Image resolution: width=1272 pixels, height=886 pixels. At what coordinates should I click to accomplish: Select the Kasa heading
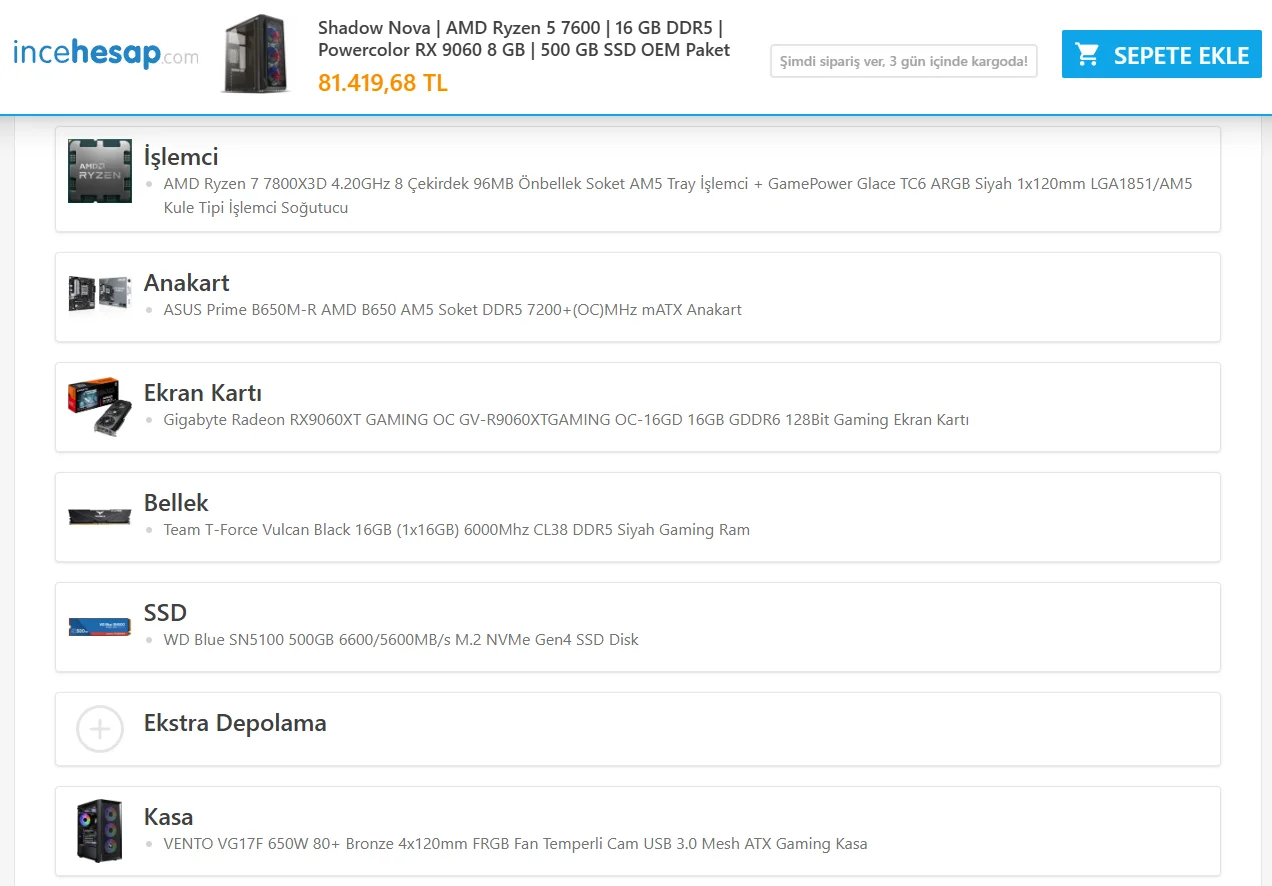click(169, 817)
